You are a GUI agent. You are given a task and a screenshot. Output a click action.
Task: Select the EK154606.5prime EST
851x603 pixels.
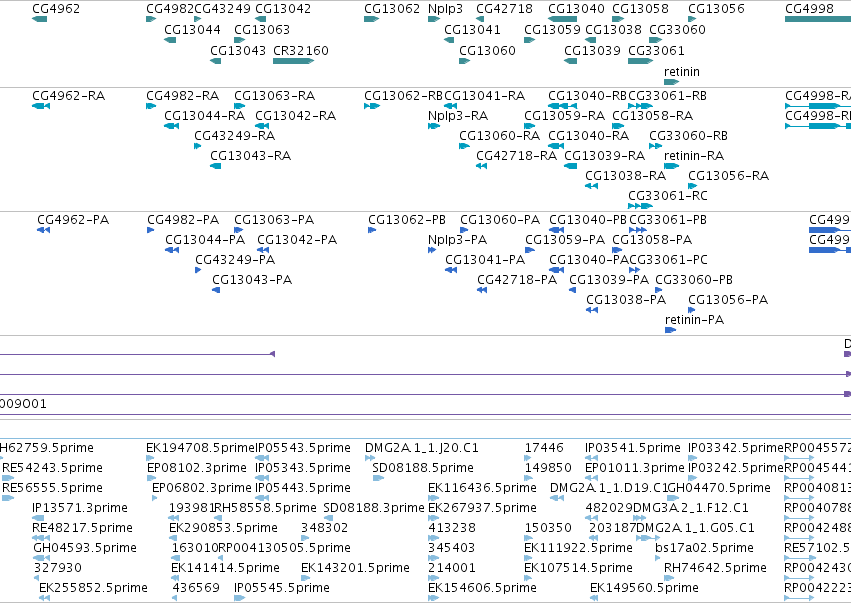pos(482,588)
